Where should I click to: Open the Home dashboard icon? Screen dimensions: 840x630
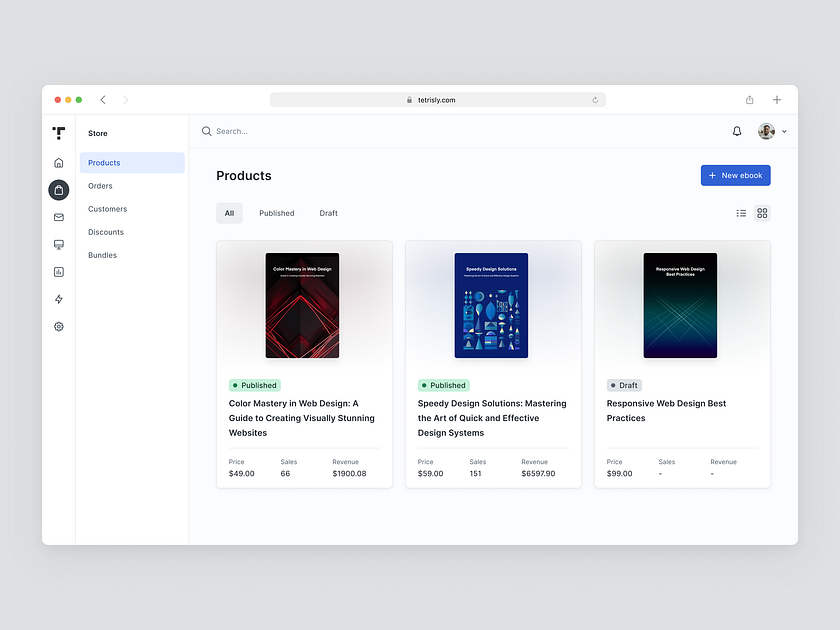[58, 161]
